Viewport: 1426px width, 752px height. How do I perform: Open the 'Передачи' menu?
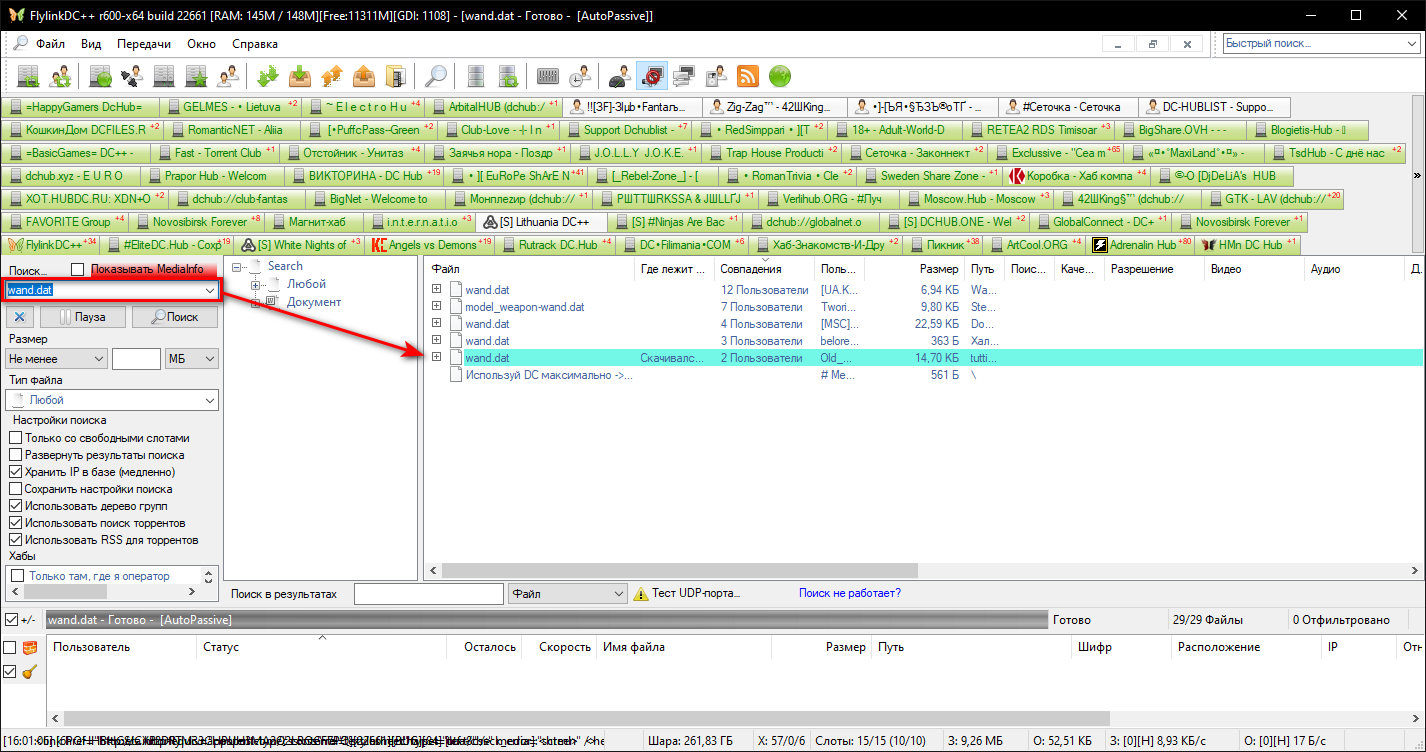pos(143,44)
